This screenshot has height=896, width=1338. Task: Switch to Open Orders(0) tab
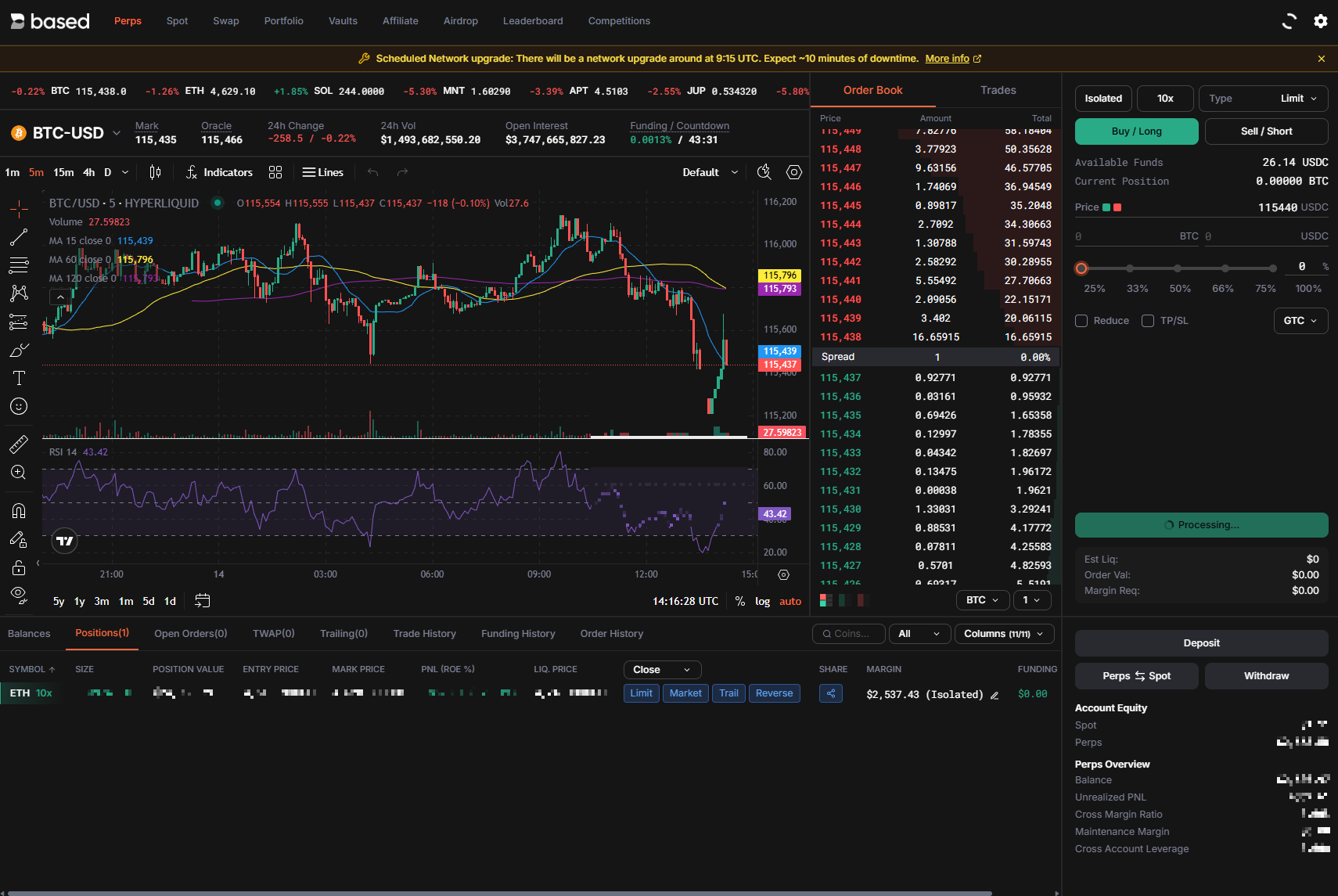click(191, 634)
